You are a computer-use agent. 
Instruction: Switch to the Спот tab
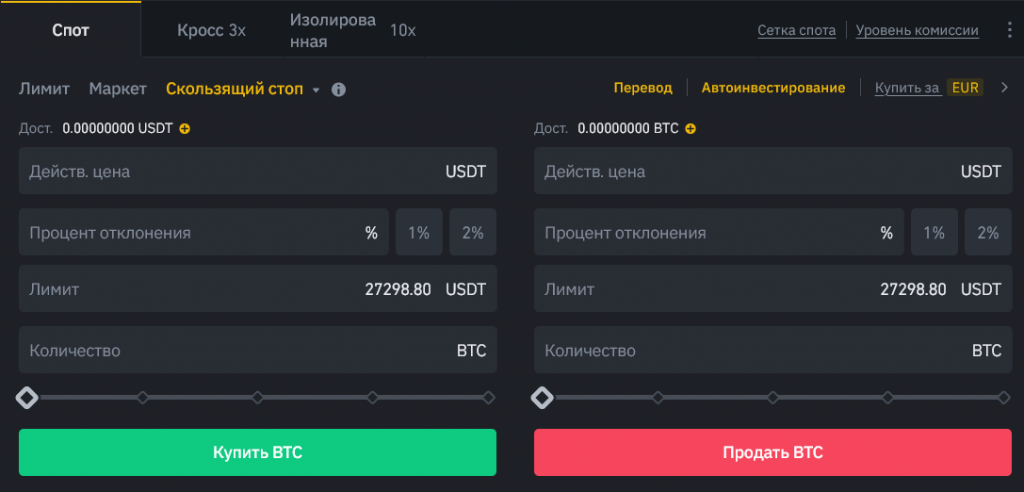pos(70,30)
